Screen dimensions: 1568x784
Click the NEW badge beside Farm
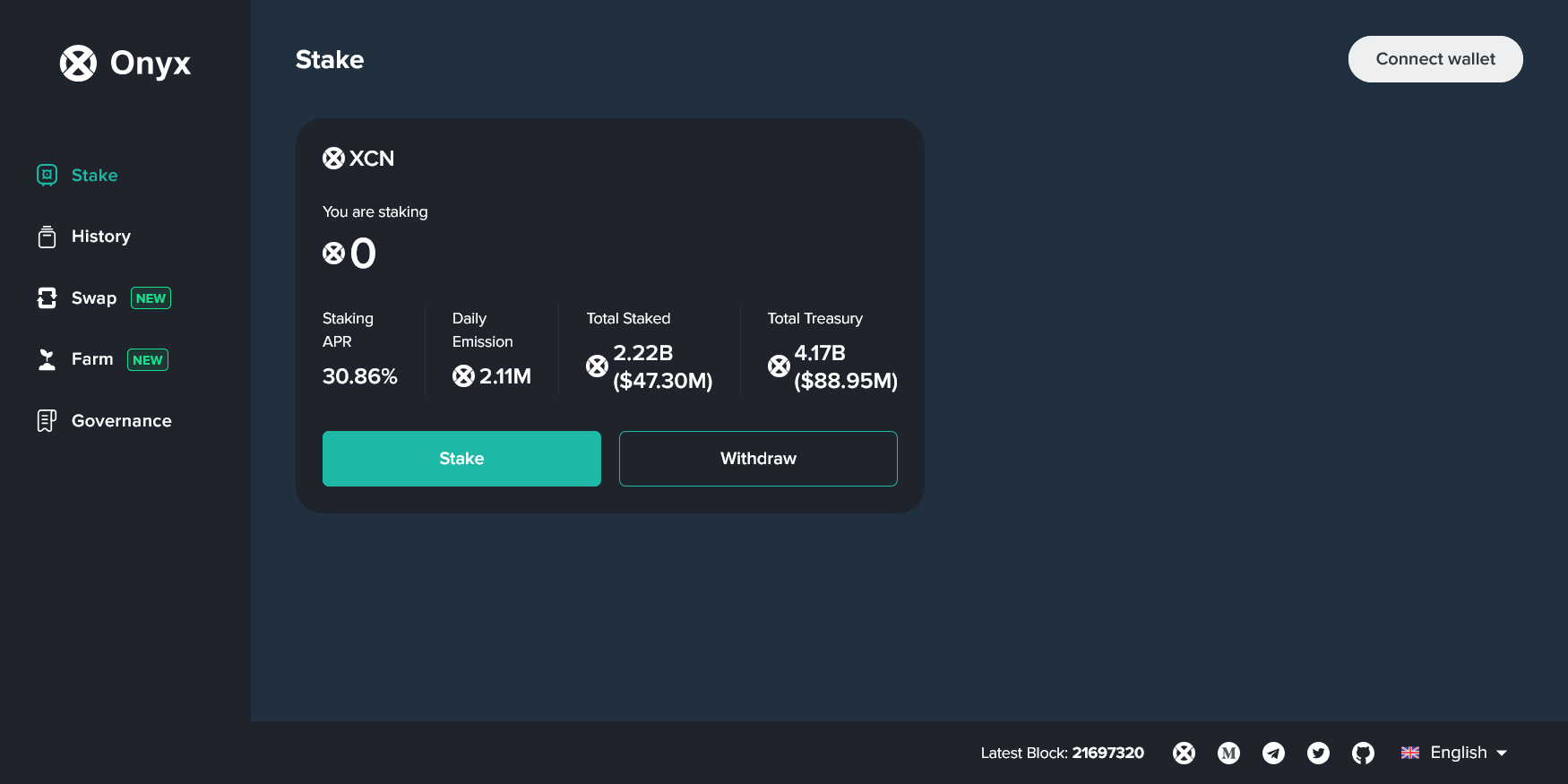point(148,360)
